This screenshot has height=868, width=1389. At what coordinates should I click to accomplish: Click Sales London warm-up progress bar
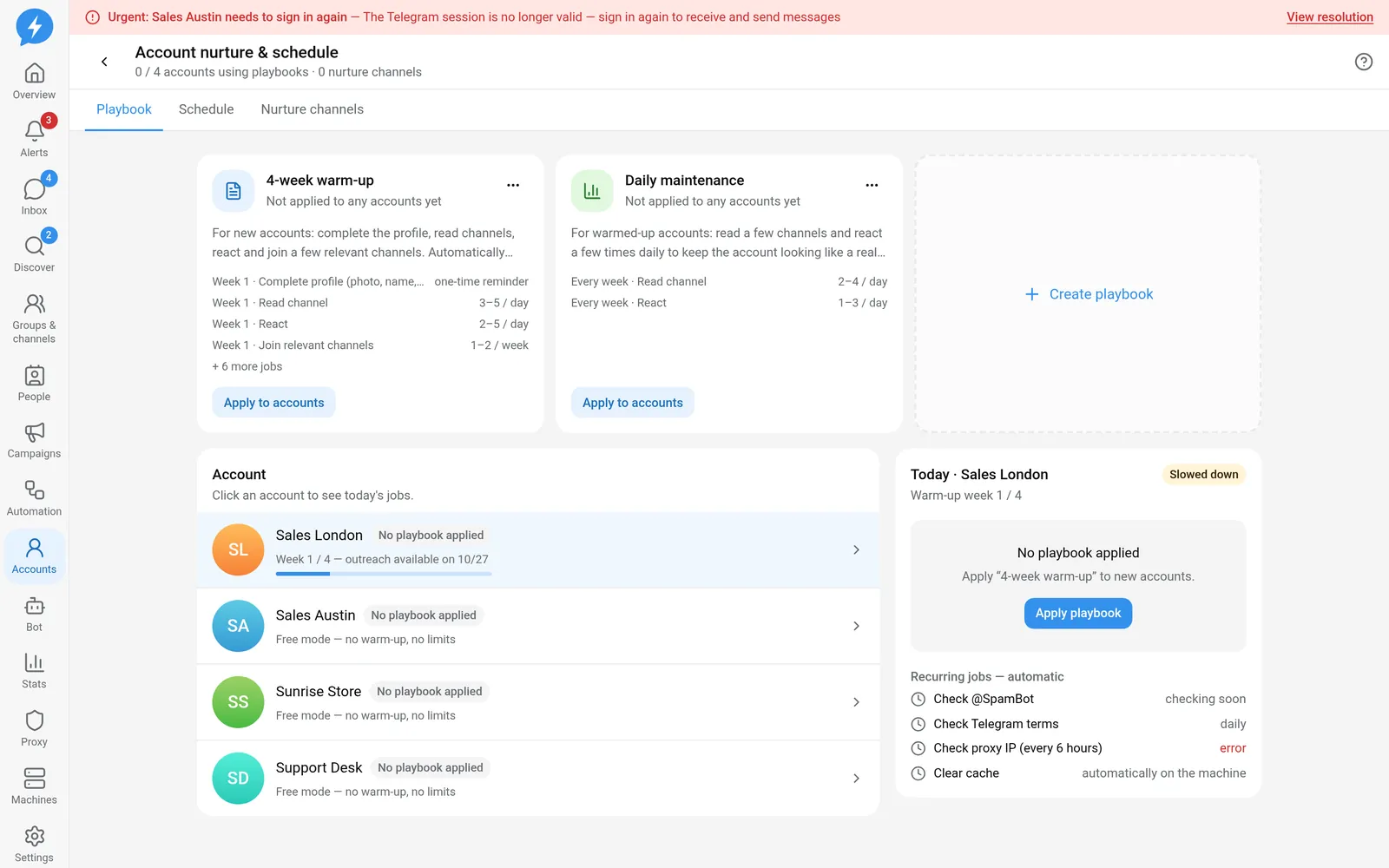click(x=384, y=574)
